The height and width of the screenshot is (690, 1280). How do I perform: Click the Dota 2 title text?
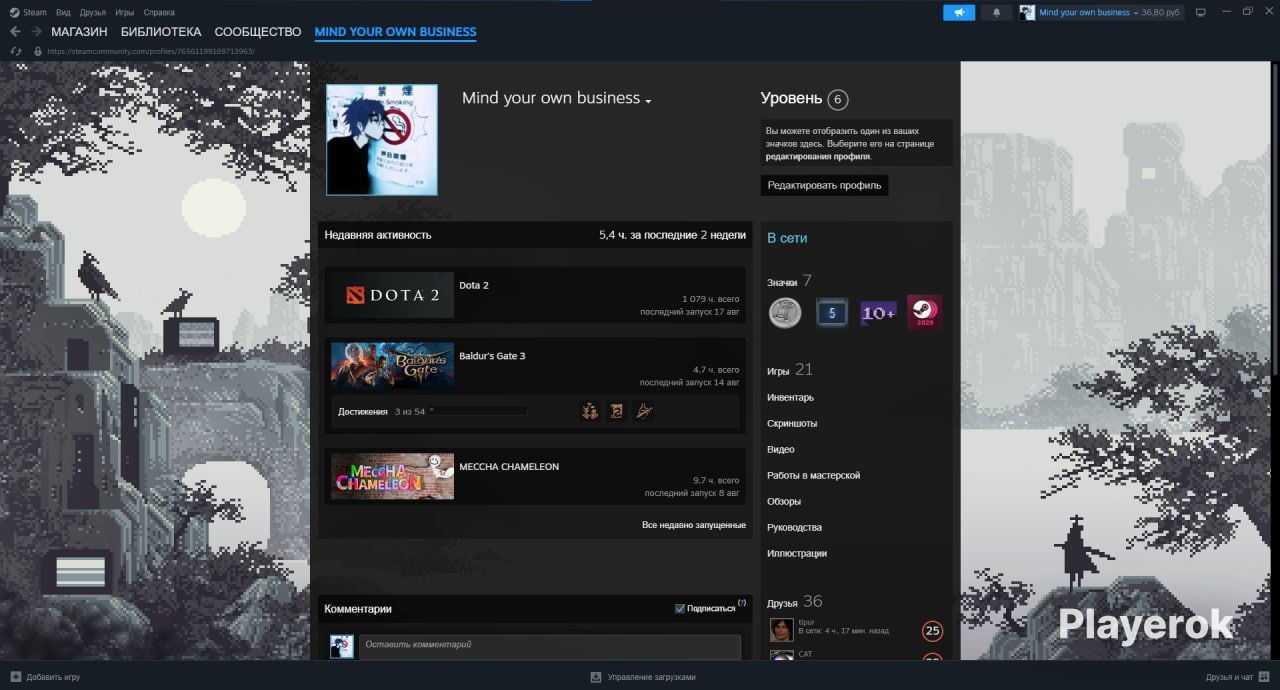click(474, 285)
